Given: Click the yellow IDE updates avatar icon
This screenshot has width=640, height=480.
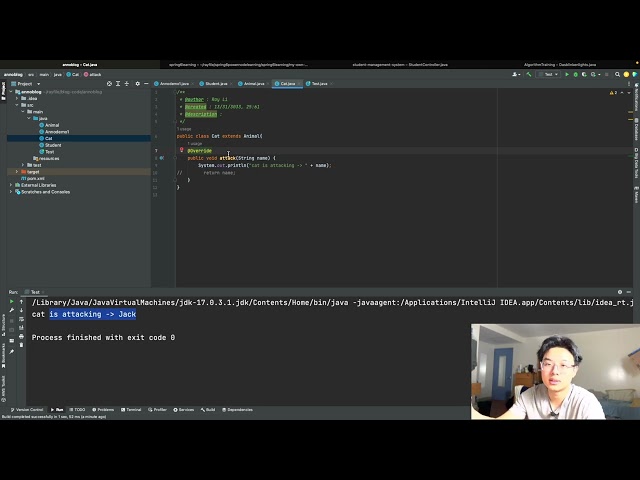Looking at the screenshot, I should 627,74.
